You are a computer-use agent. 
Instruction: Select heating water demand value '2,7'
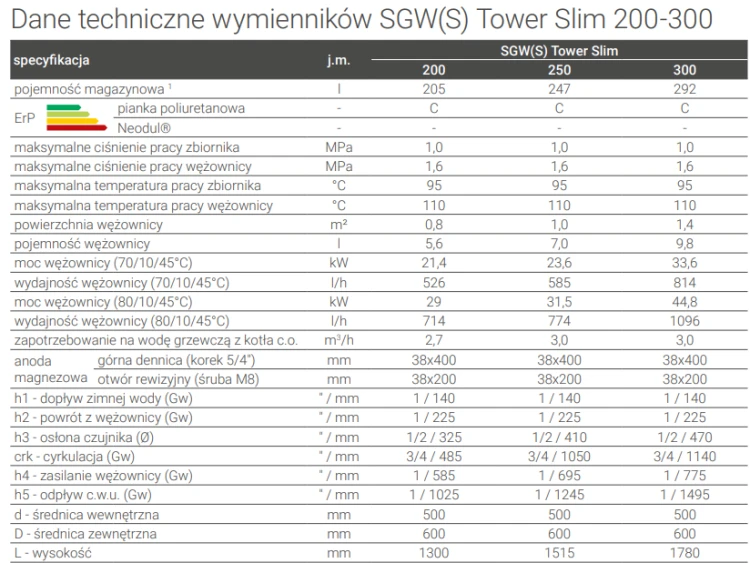pyautogui.click(x=434, y=341)
